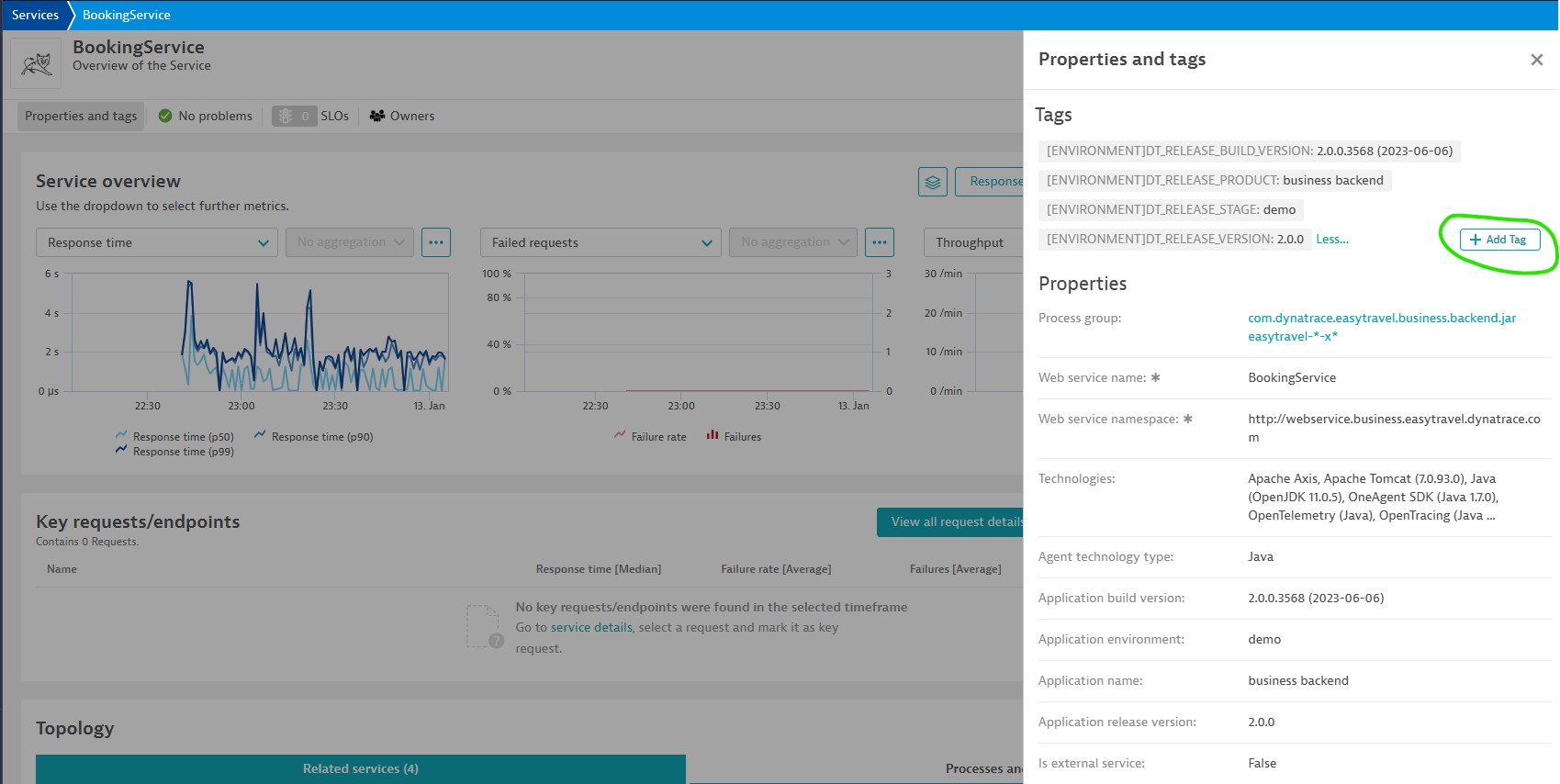The height and width of the screenshot is (784, 1560).
Task: Collapse the tags list with Less... link
Action: click(x=1332, y=239)
